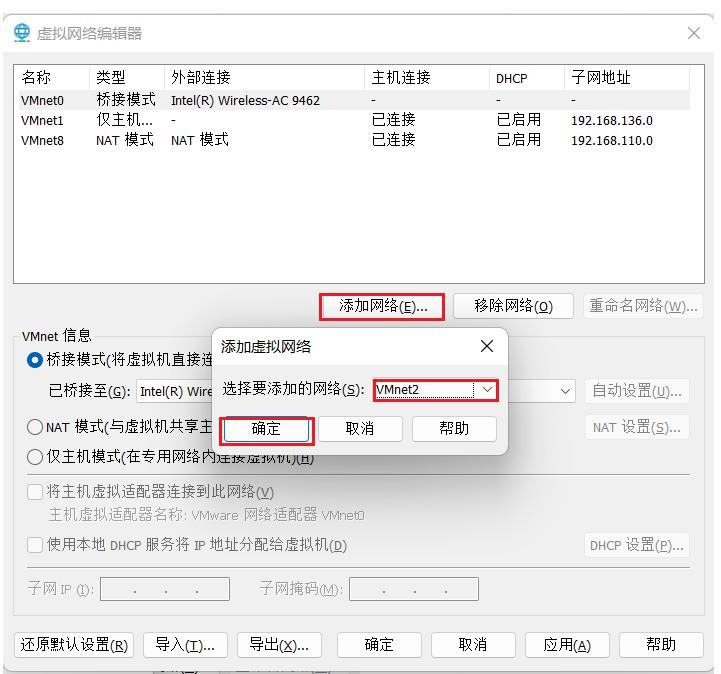
Task: Select the VMnet0 row in network list
Action: (x=353, y=100)
